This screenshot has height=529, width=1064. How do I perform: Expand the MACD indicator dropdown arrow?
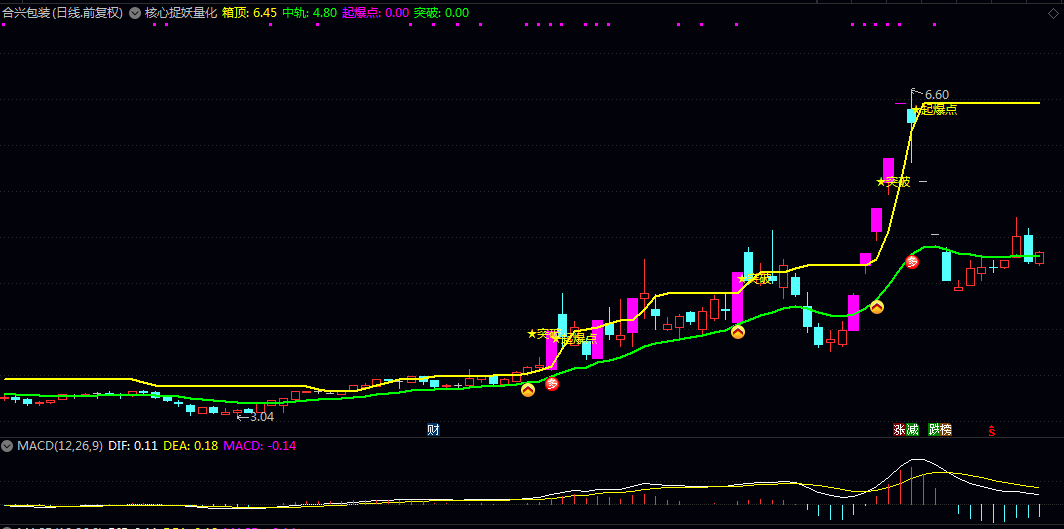pyautogui.click(x=8, y=445)
